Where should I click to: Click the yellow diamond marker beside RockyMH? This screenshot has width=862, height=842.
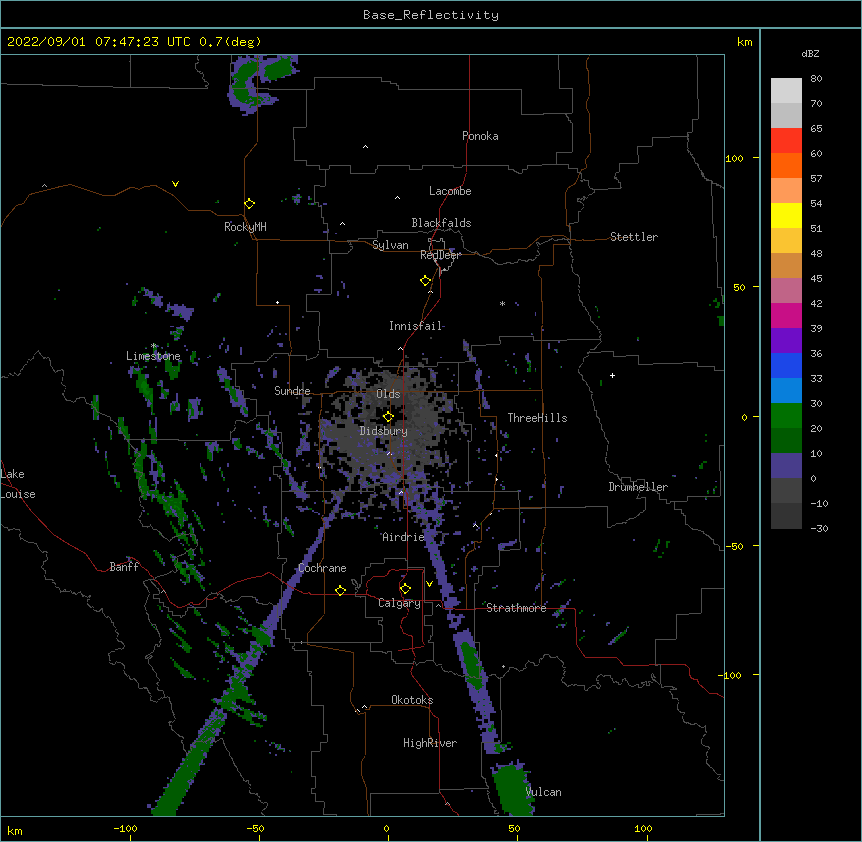click(x=249, y=204)
